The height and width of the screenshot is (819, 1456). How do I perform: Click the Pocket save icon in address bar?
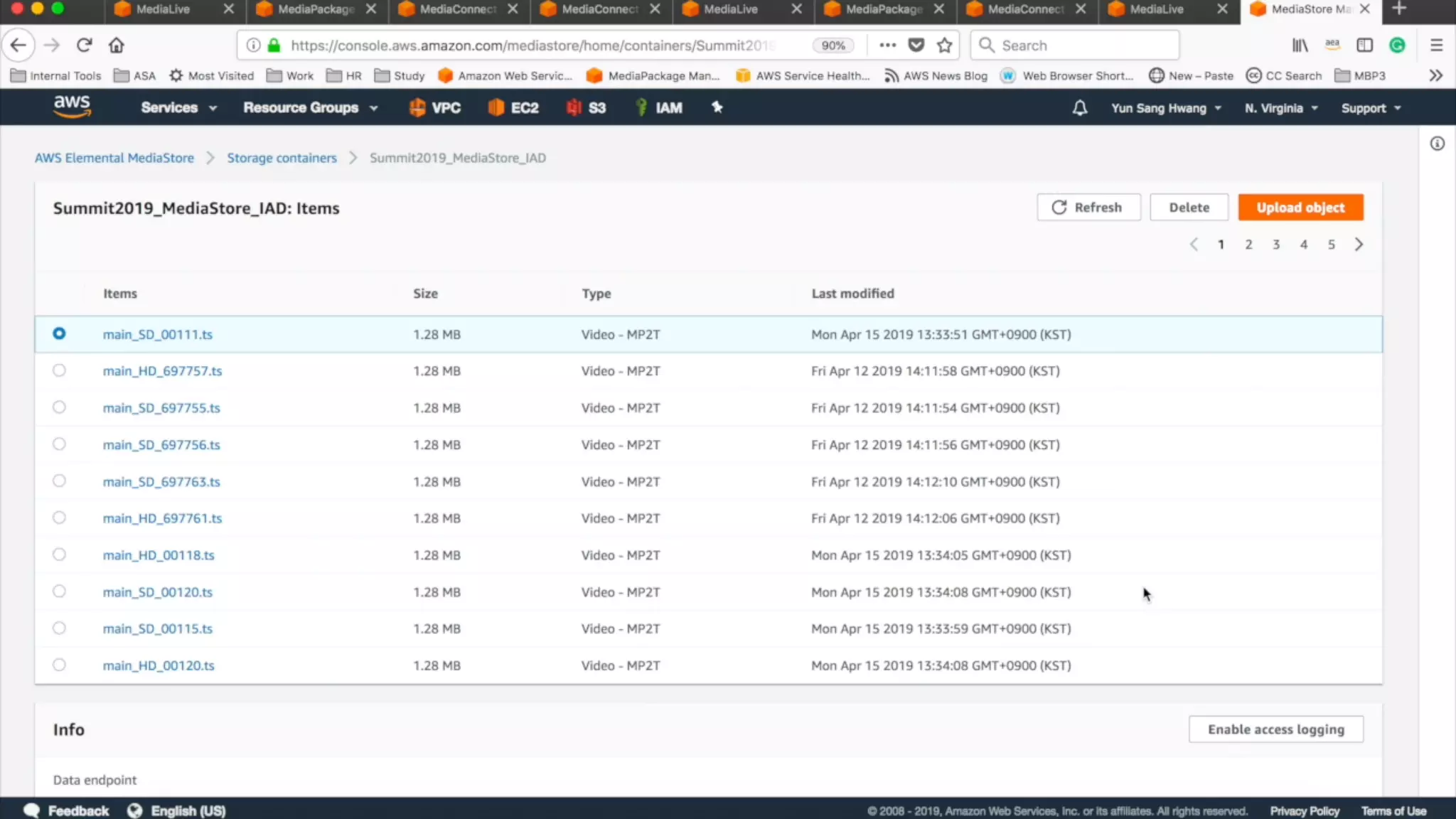[x=916, y=45]
